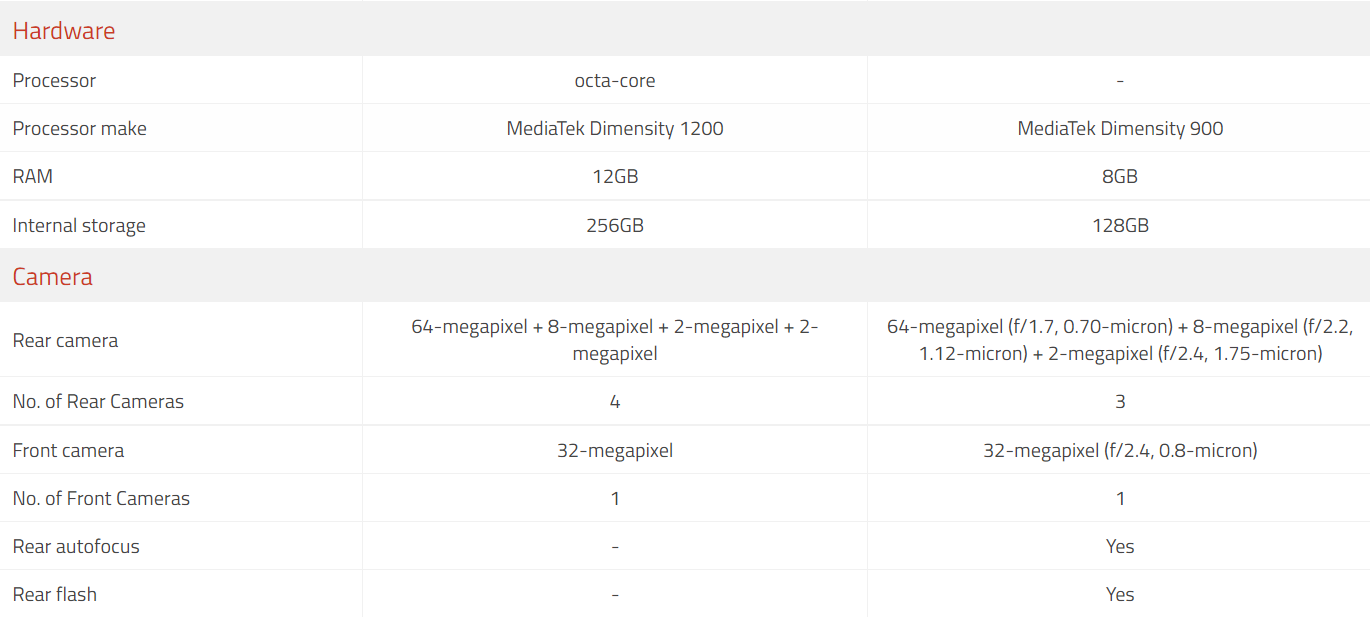The height and width of the screenshot is (617, 1370).
Task: Select the Rear camera row label
Action: (x=66, y=341)
